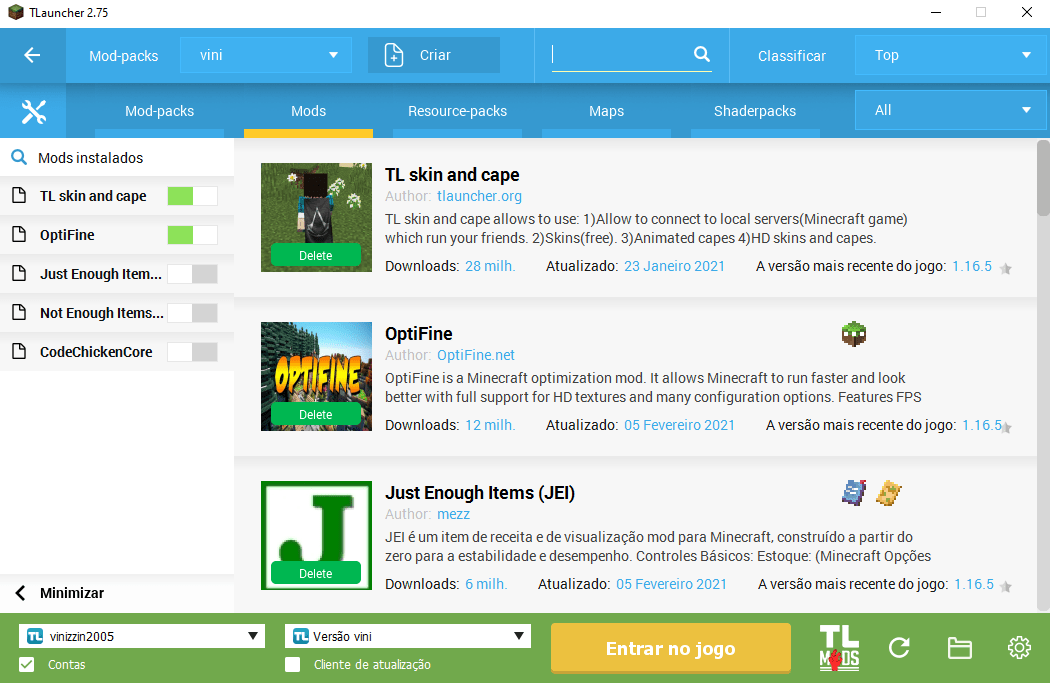
Task: Open the All filter dropdown
Action: pyautogui.click(x=951, y=110)
